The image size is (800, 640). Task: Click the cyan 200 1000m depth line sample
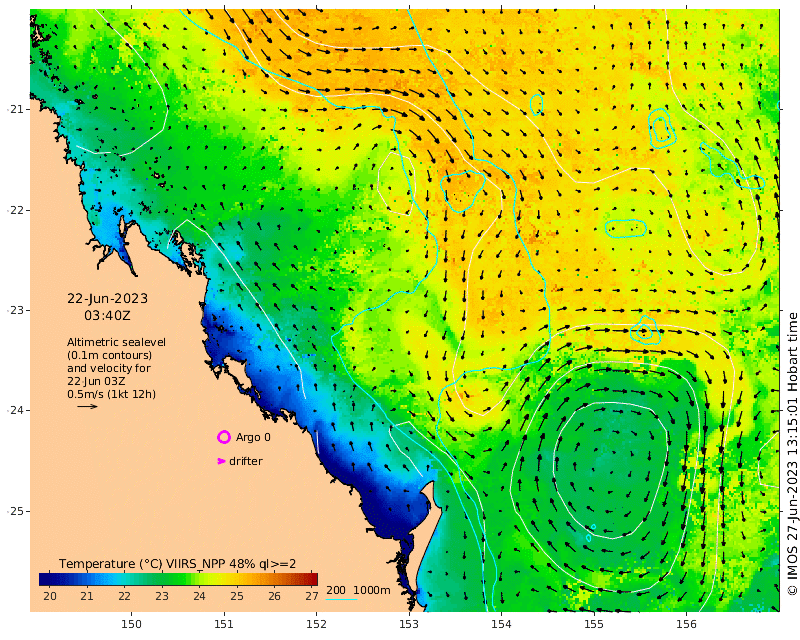341,599
